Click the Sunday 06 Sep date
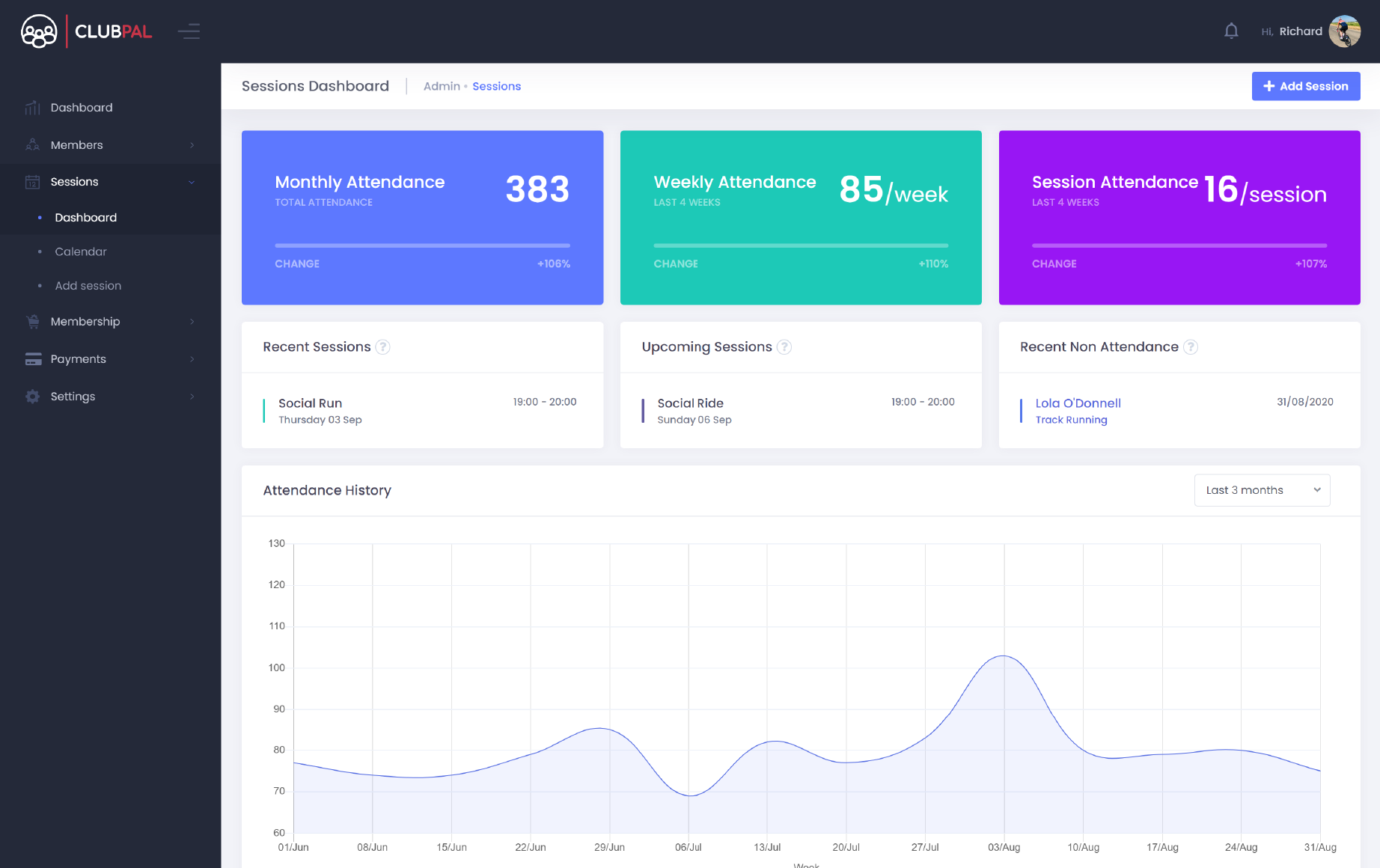Viewport: 1380px width, 868px height. click(694, 420)
